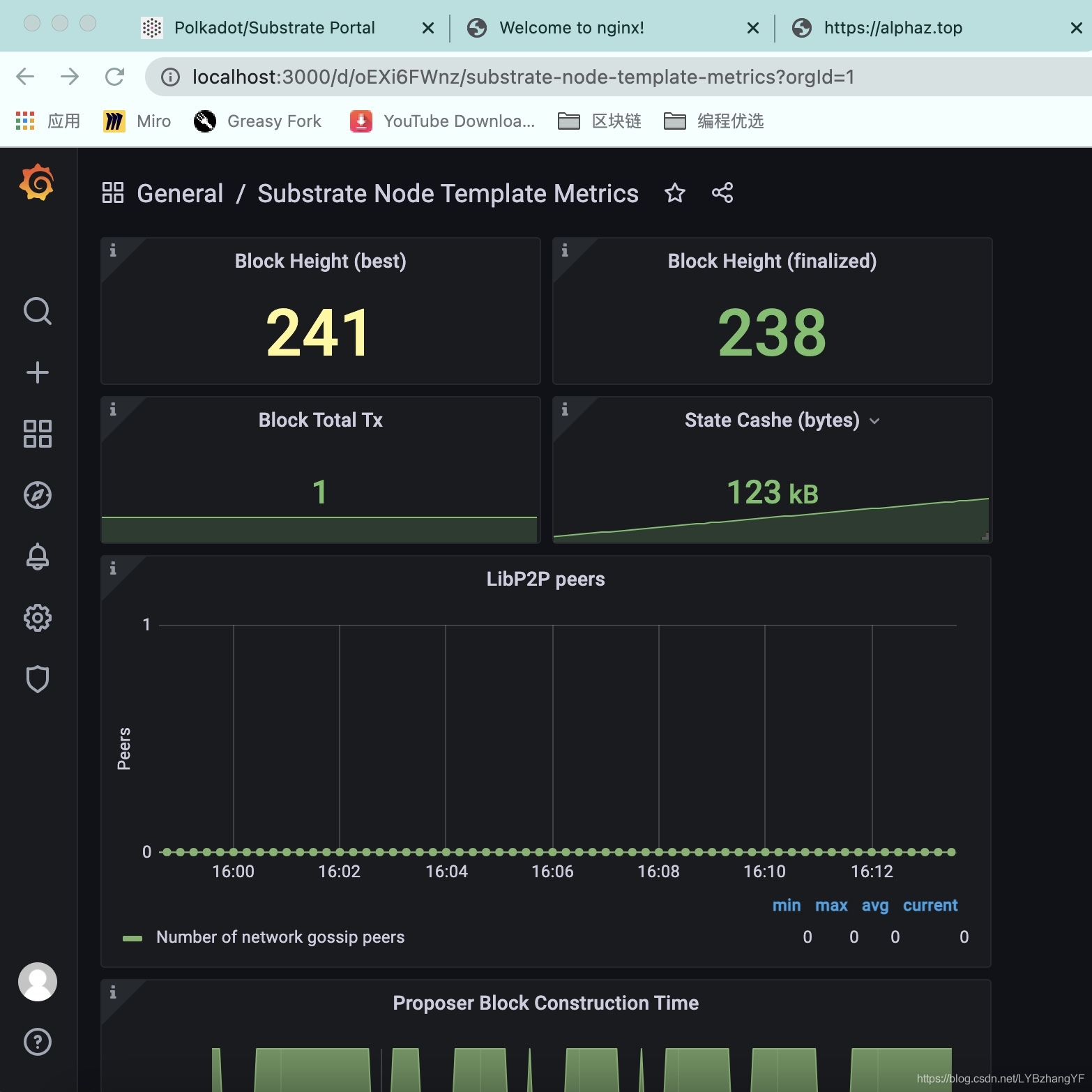
Task: Open the Miro bookmark
Action: click(137, 121)
